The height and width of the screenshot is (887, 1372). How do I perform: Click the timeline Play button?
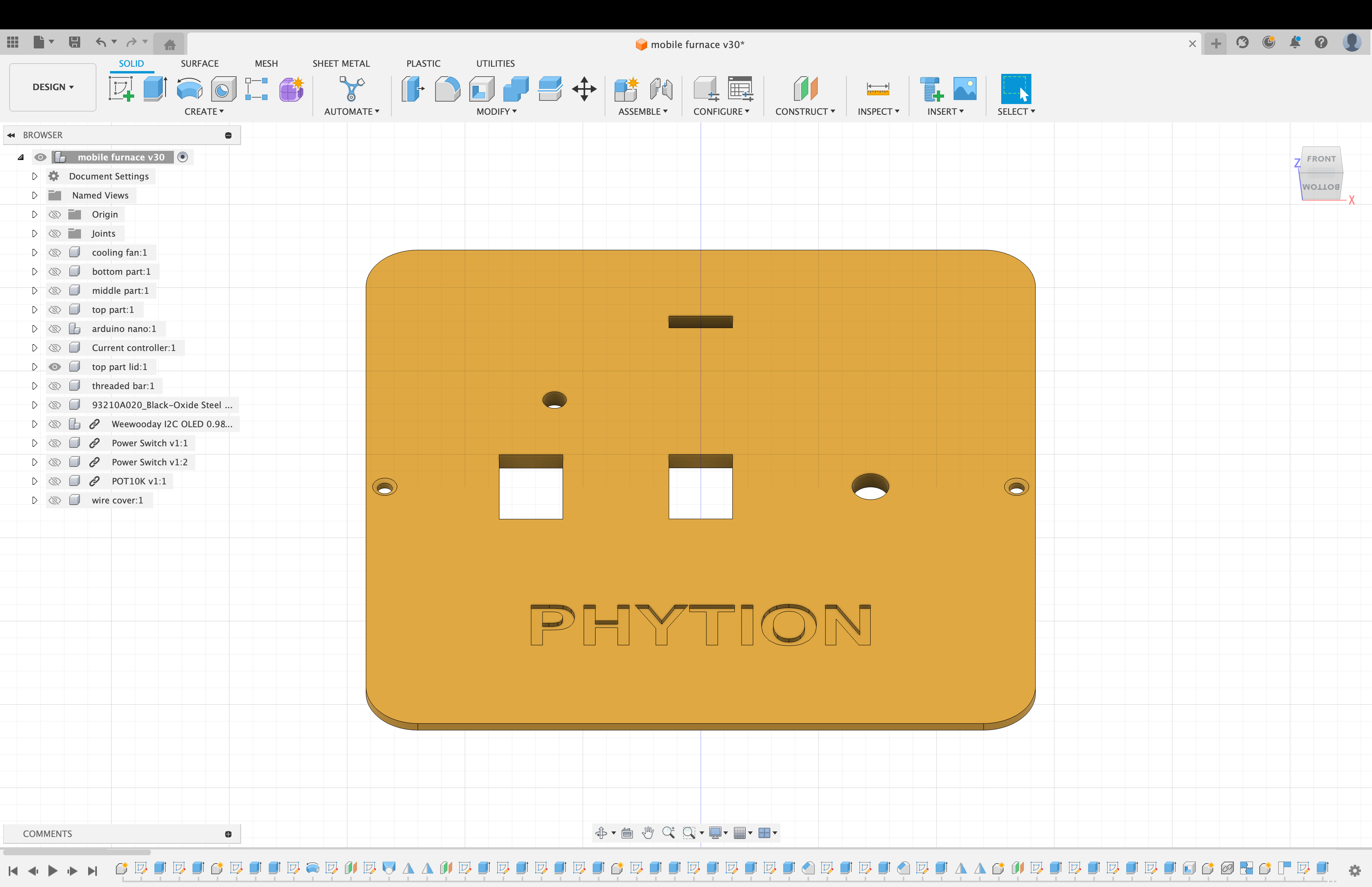coord(52,870)
